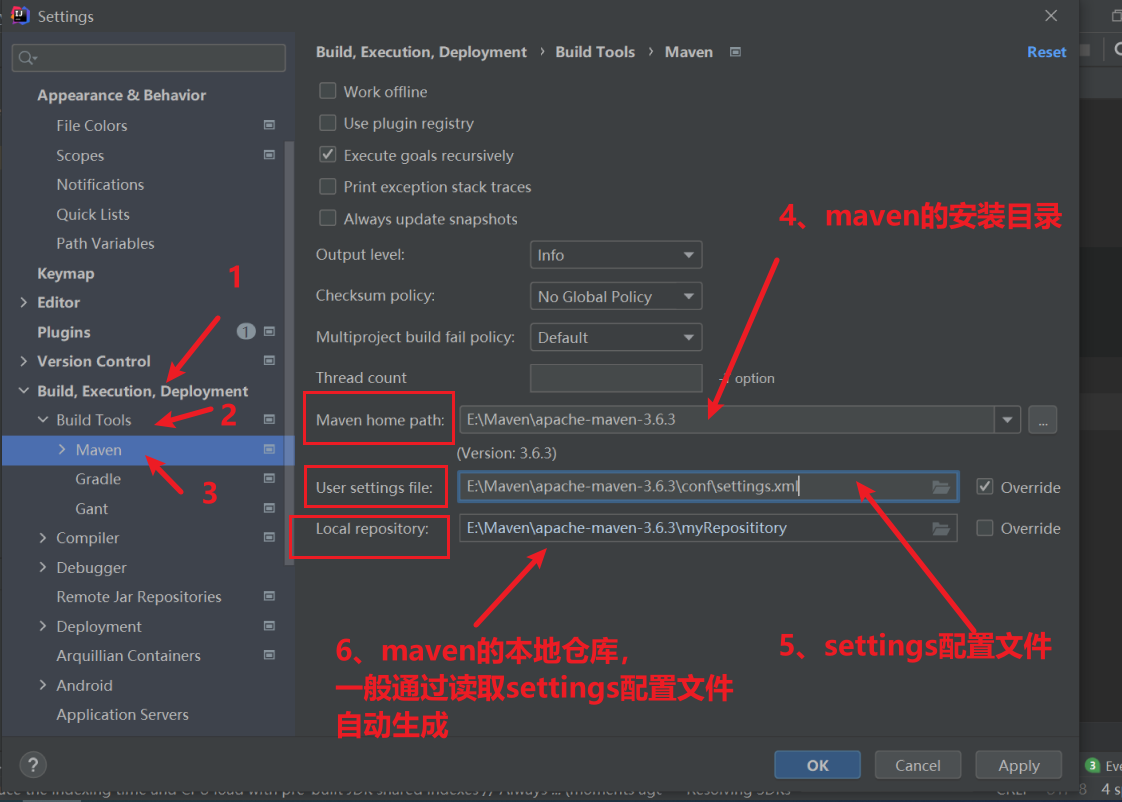Click Reset to discard changes
The image size is (1122, 802).
1046,51
